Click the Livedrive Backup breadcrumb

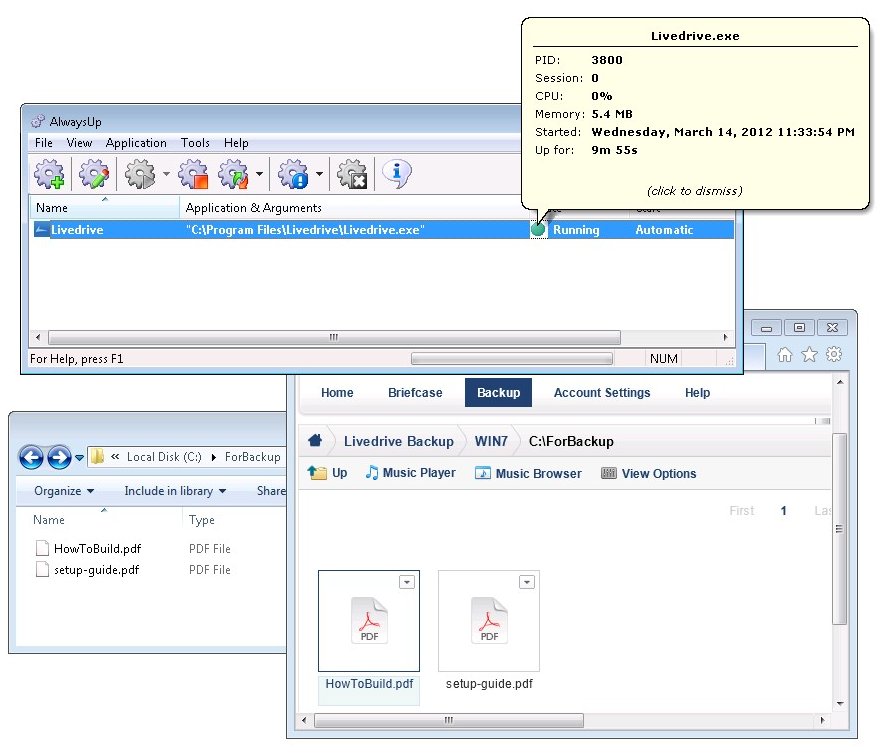click(x=398, y=441)
